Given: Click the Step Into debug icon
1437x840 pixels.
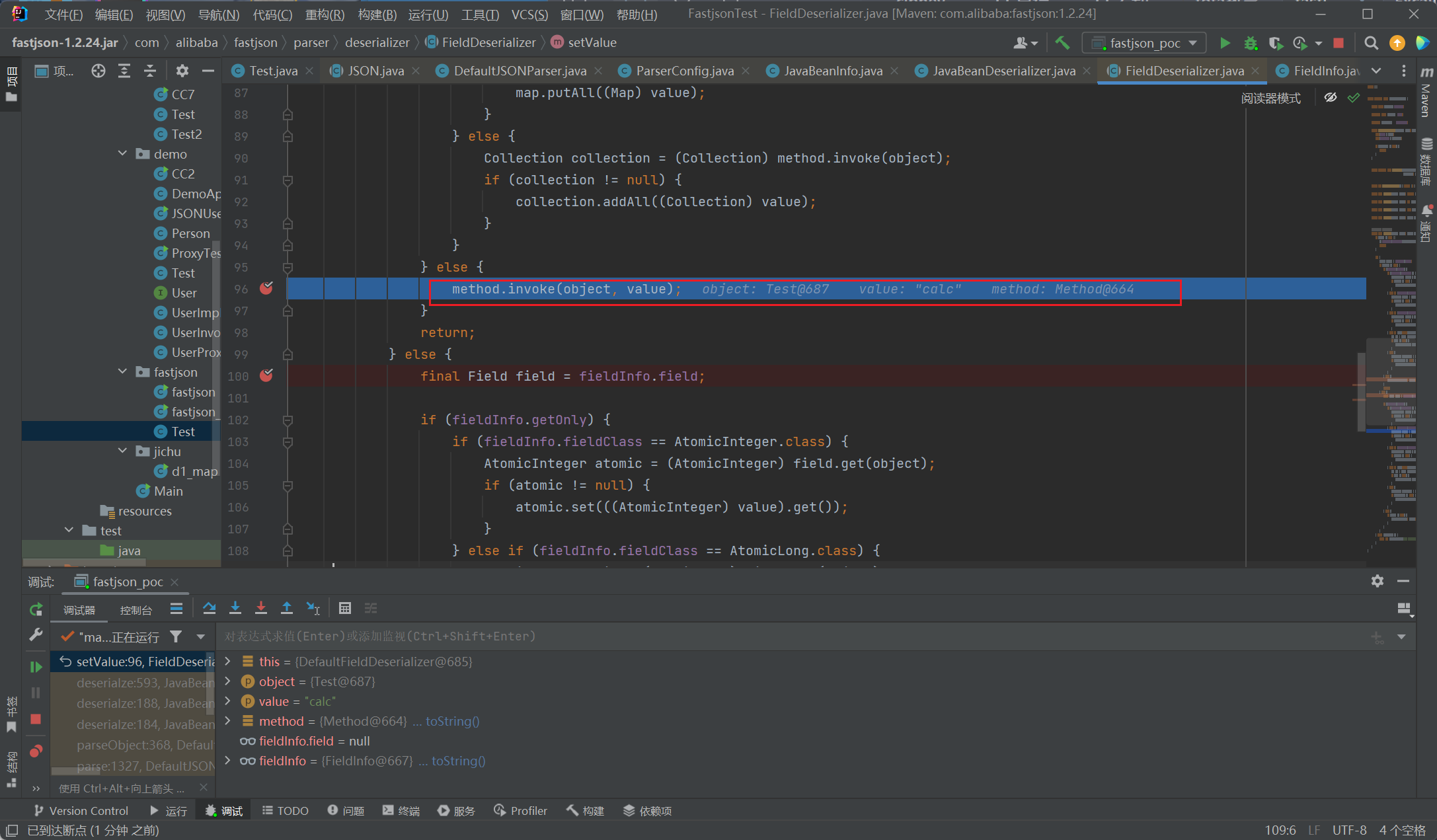Looking at the screenshot, I should 235,608.
